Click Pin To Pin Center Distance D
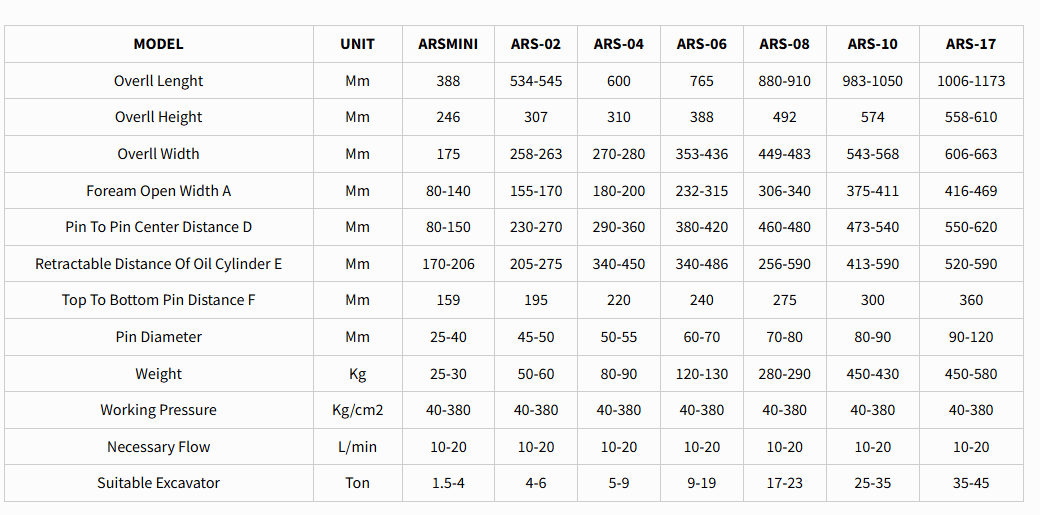The image size is (1040, 515). click(x=158, y=227)
